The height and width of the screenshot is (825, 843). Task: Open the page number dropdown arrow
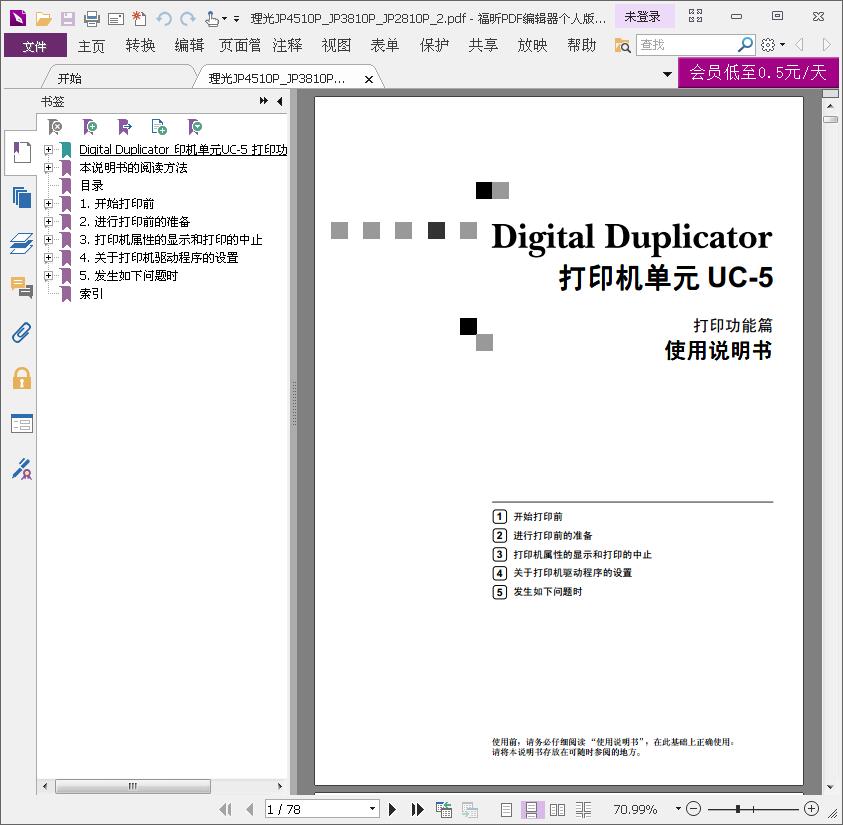tap(372, 808)
